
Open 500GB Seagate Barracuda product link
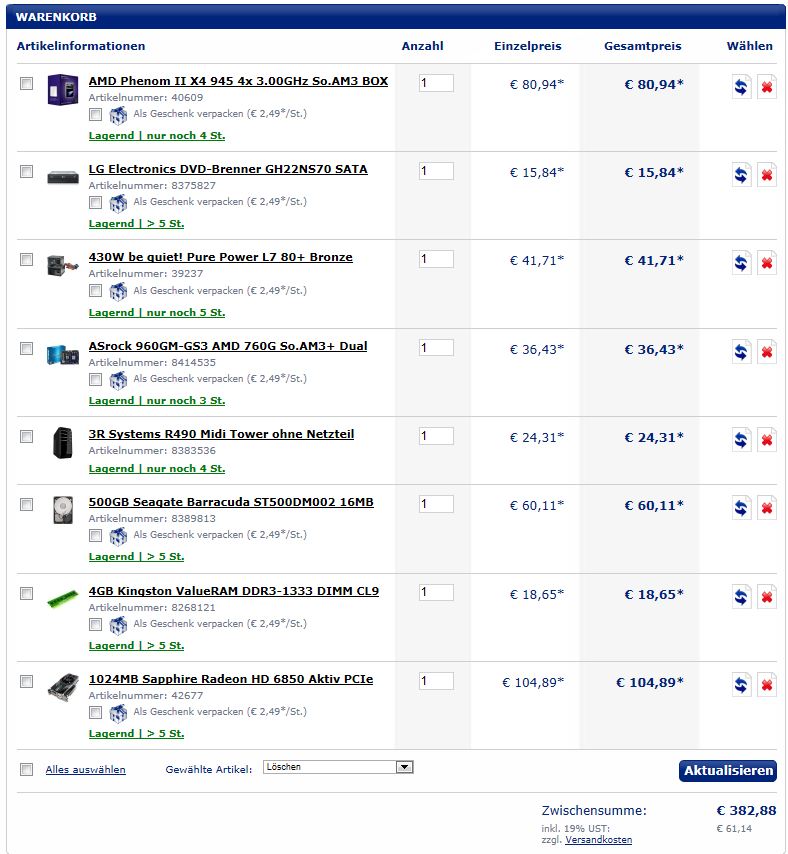click(x=231, y=502)
